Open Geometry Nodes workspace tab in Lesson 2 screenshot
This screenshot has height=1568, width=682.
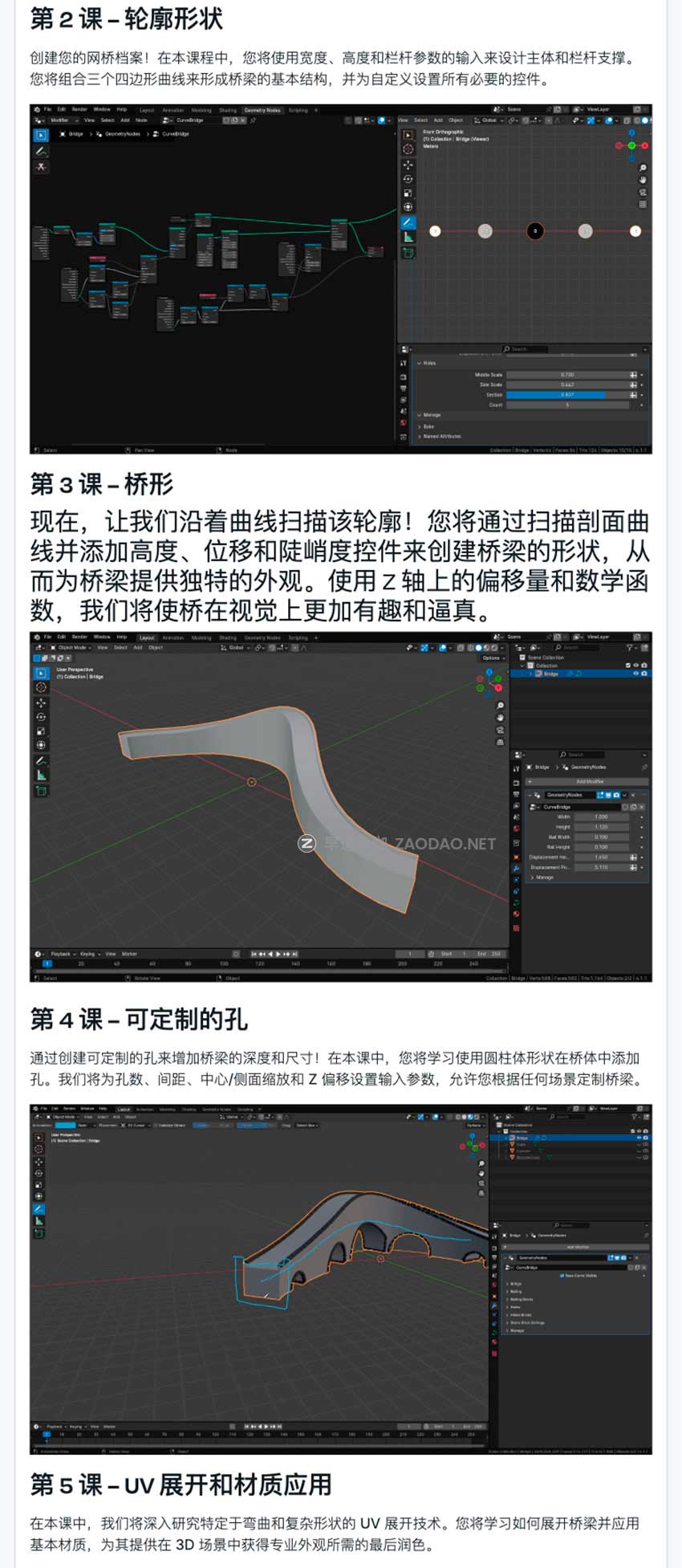262,110
